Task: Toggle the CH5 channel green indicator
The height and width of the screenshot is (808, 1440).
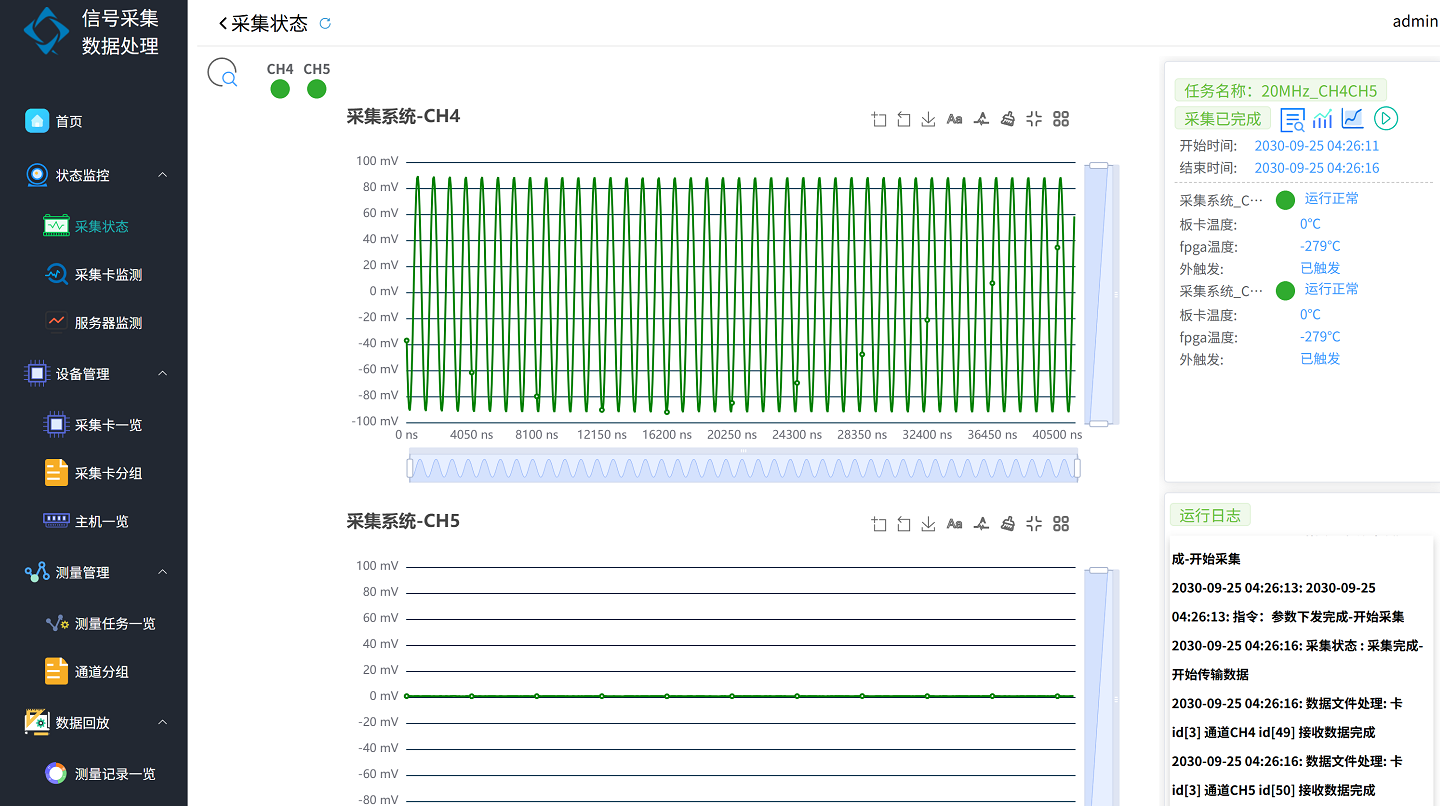Action: pos(316,89)
